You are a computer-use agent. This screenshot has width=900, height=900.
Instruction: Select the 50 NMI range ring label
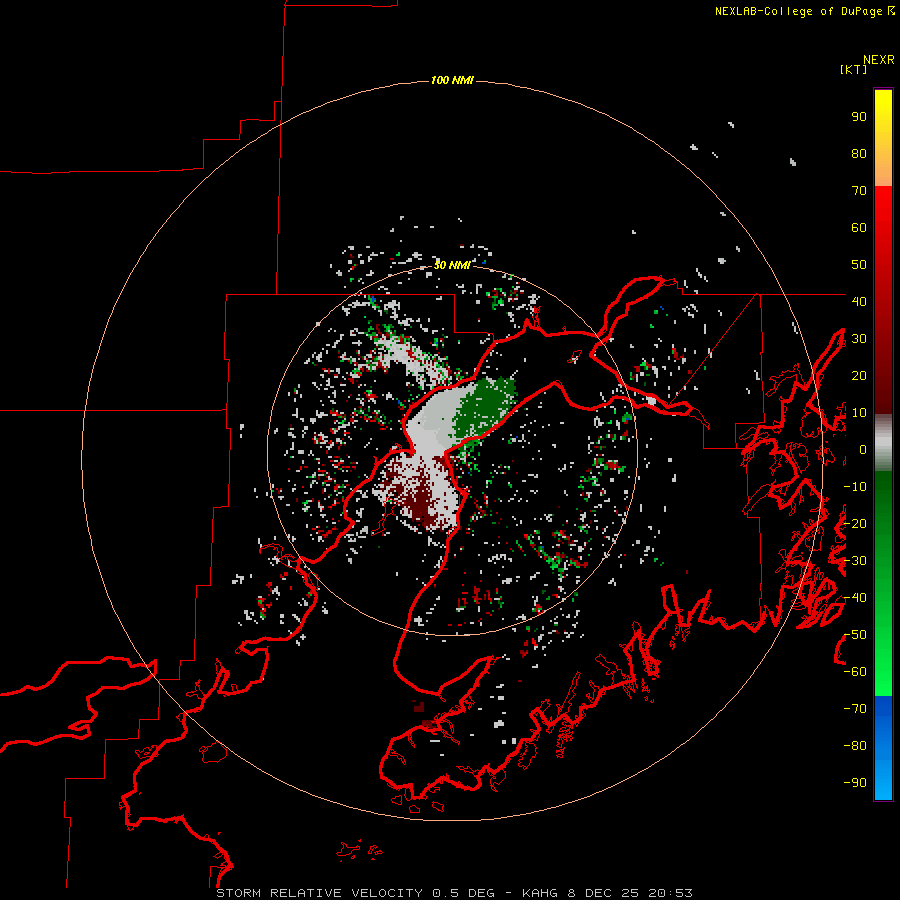point(452,265)
